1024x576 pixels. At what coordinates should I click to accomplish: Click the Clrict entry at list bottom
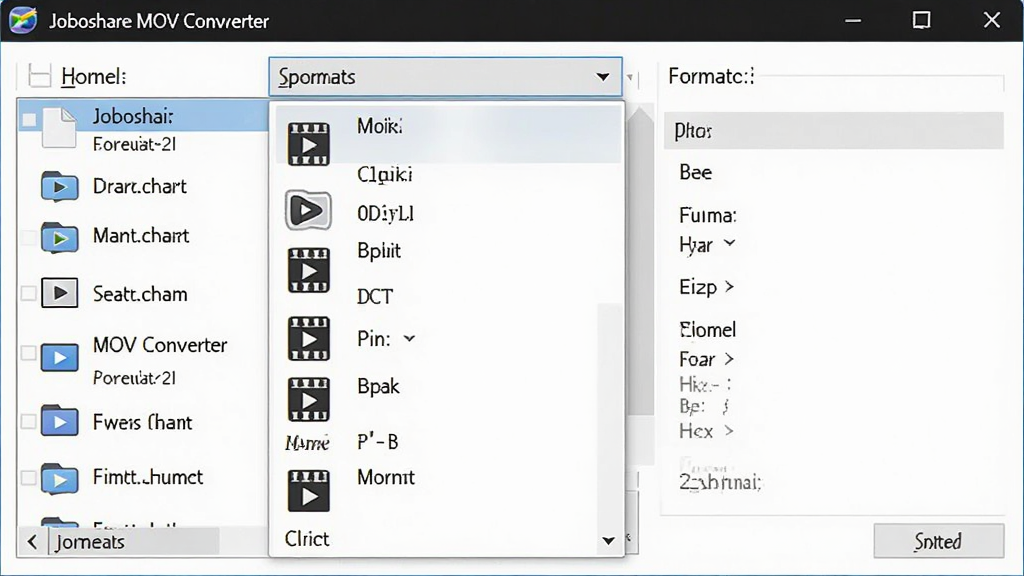click(307, 539)
